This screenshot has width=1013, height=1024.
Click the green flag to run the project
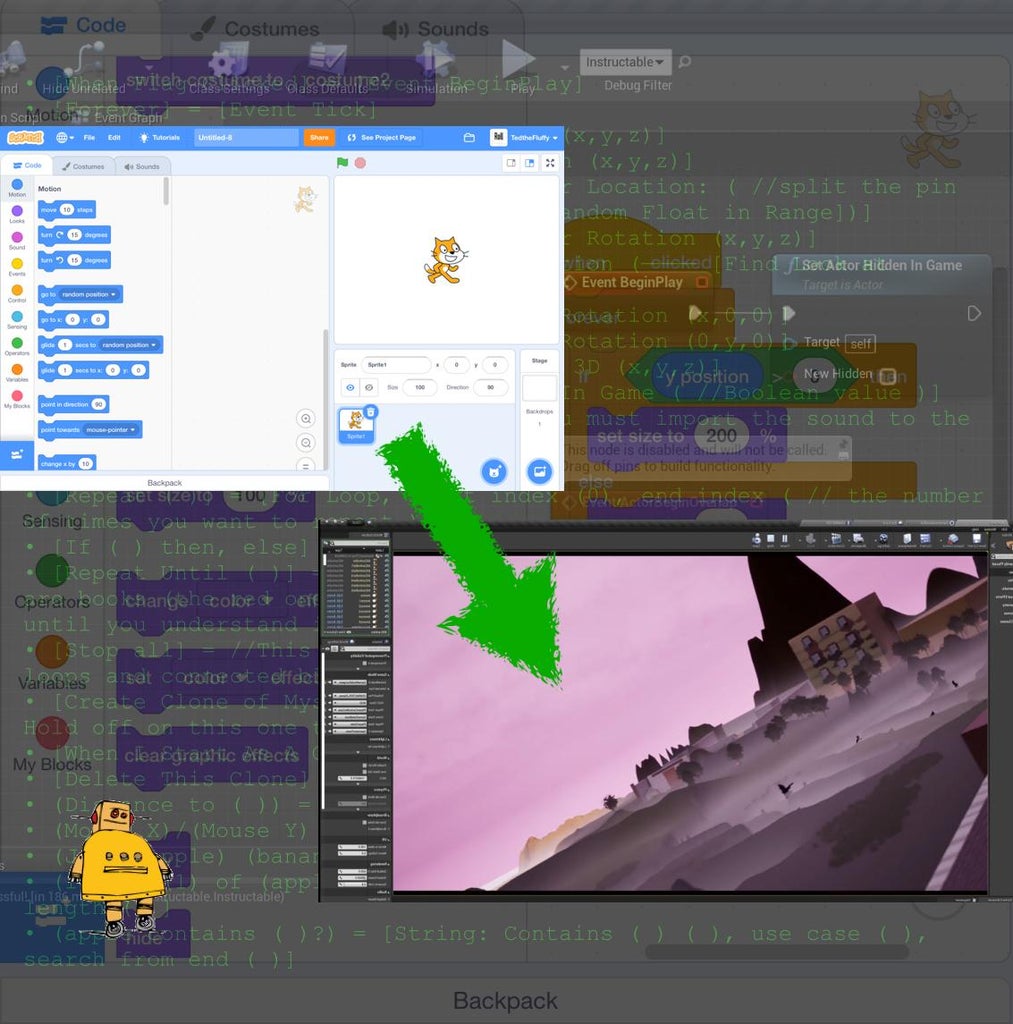[341, 162]
